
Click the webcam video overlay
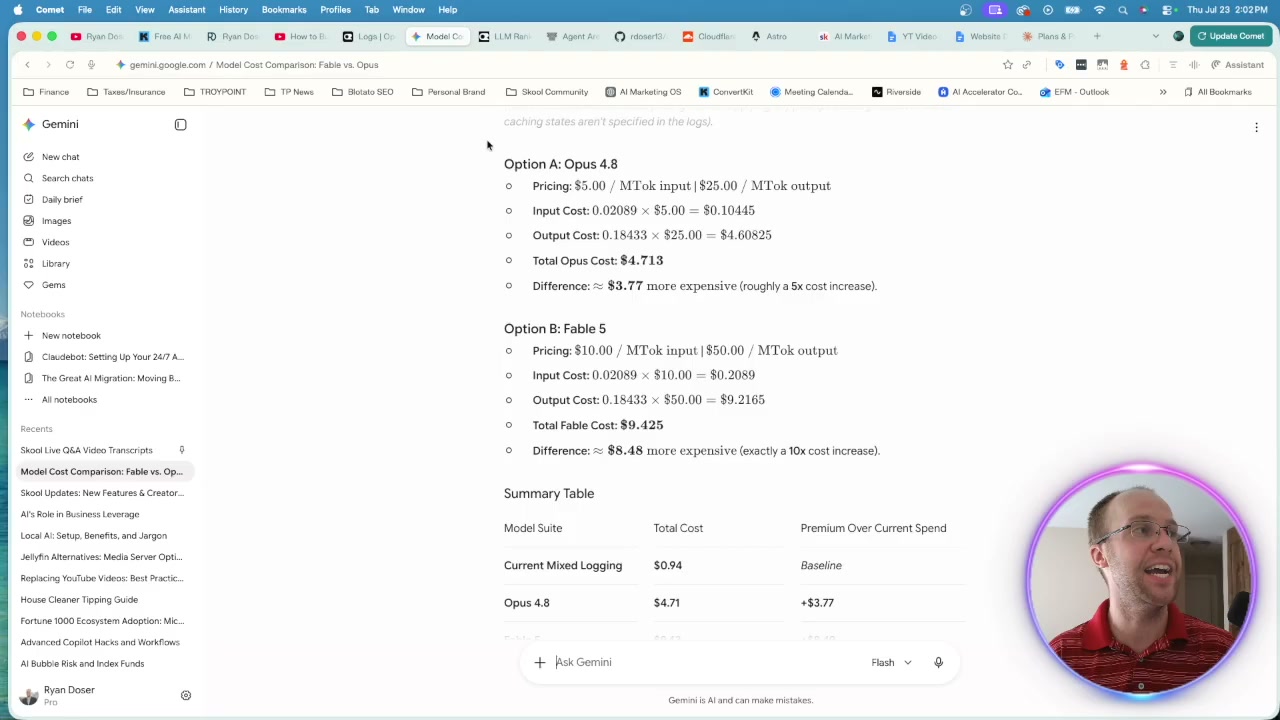coord(1141,581)
